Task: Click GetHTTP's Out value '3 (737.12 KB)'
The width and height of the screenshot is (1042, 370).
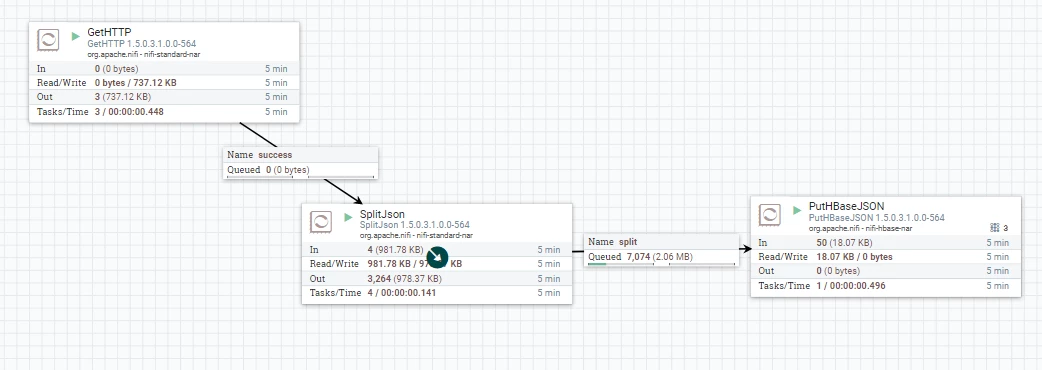Action: 123,97
